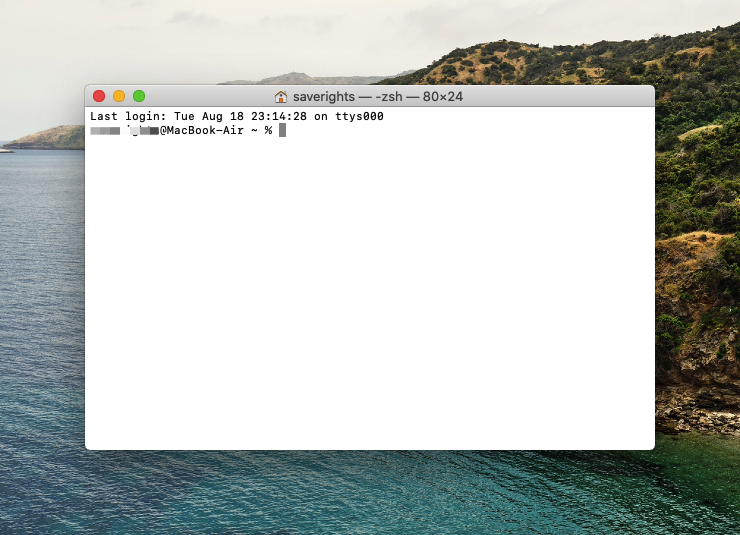Image resolution: width=740 pixels, height=535 pixels.
Task: Click empty title bar area right of title
Action: tap(560, 97)
